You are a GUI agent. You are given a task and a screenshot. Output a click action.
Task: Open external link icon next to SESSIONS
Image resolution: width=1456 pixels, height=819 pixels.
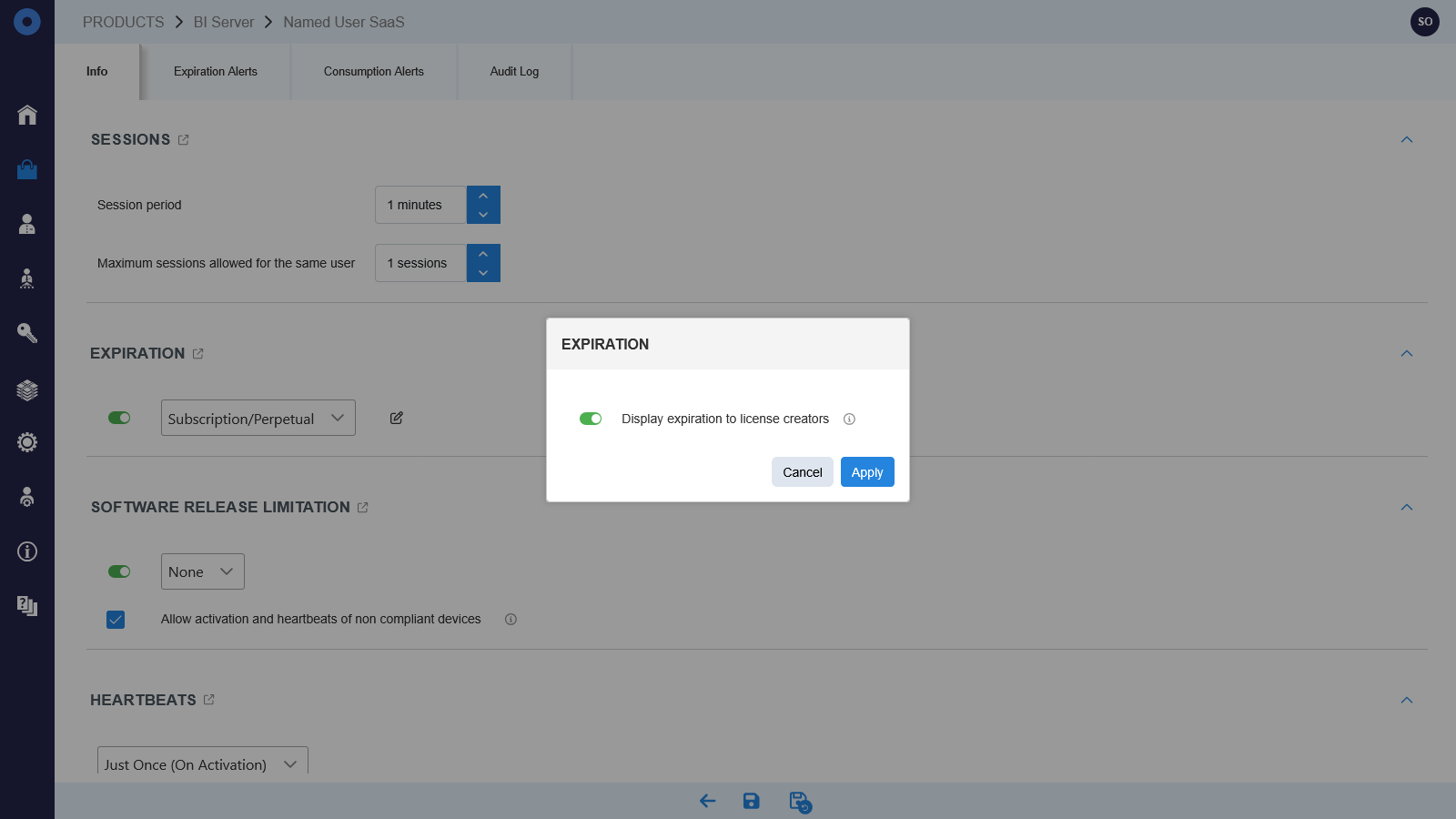tap(184, 139)
